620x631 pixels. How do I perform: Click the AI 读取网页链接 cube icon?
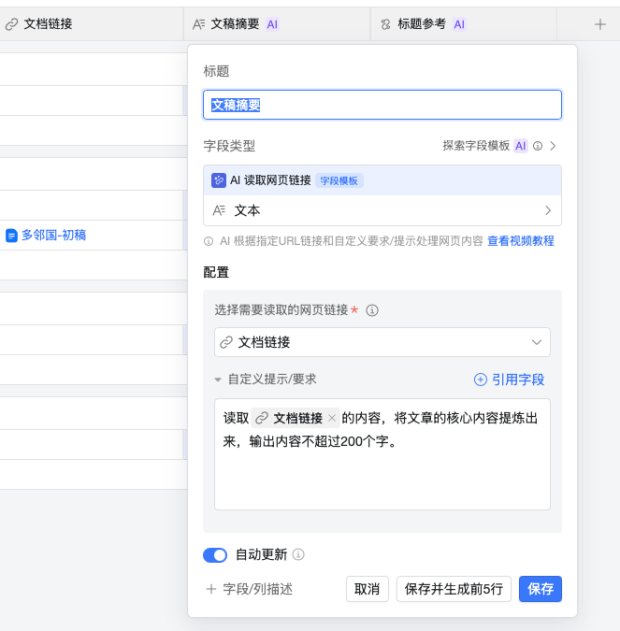point(219,181)
